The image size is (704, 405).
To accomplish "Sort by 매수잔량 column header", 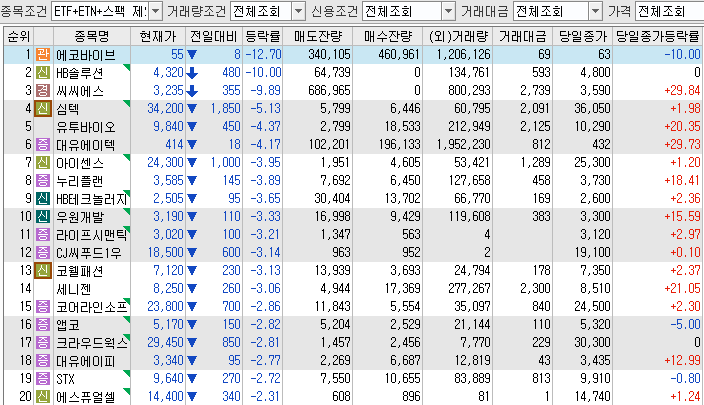I will 387,36.
